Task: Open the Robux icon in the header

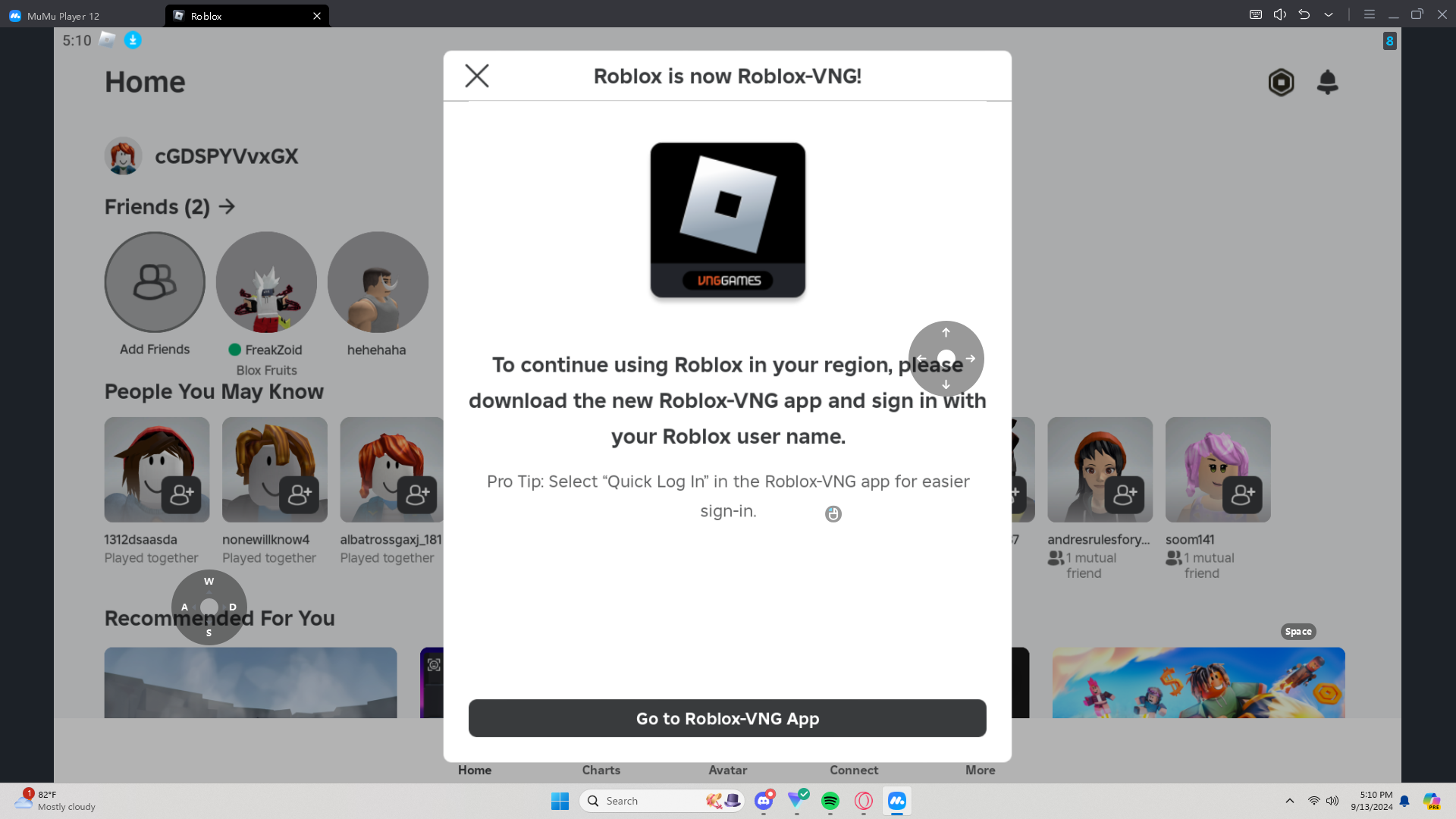Action: [1281, 82]
